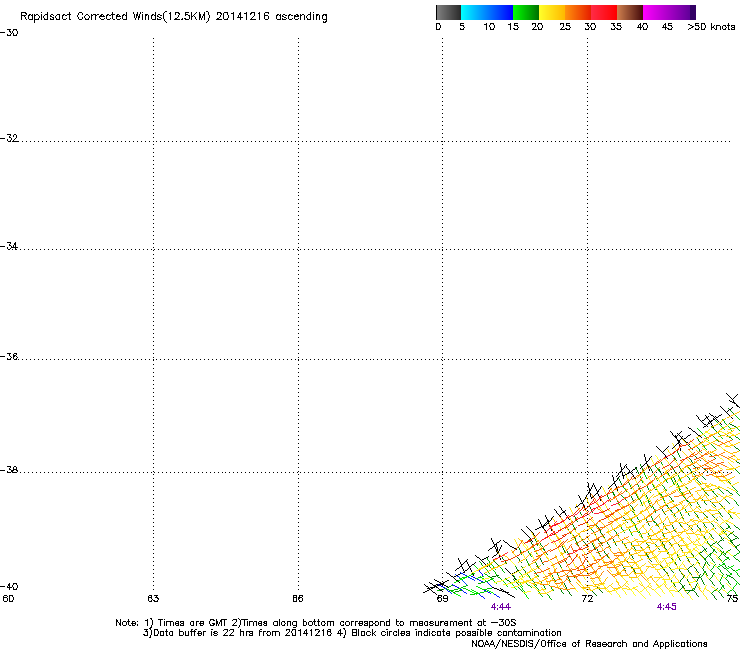Click the latitude label '-36'
The height and width of the screenshot is (650, 740).
pyautogui.click(x=9, y=356)
